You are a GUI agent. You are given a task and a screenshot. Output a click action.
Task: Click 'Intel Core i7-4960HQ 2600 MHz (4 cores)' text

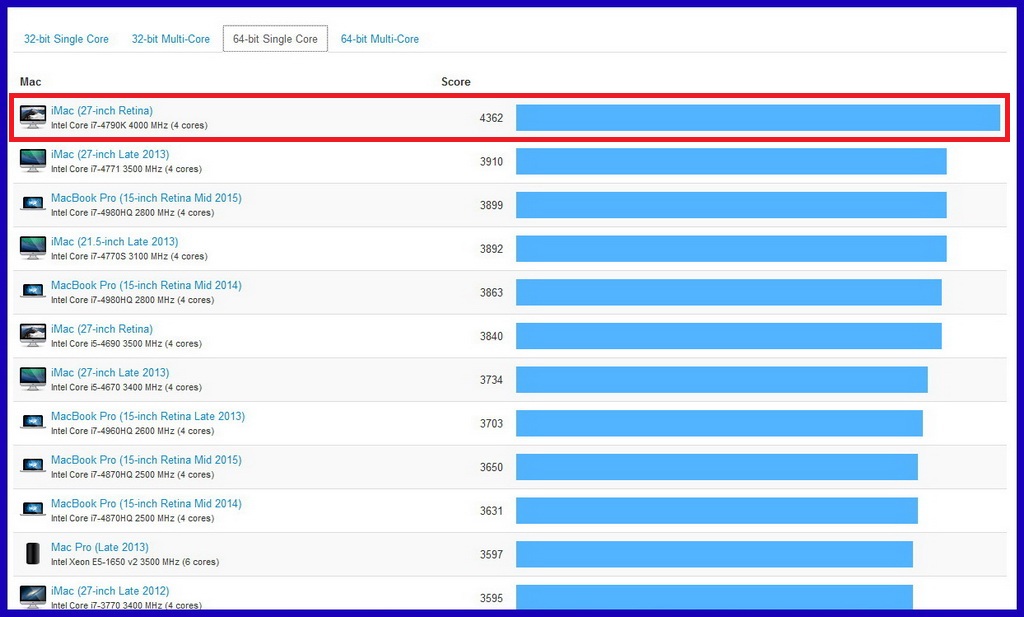[x=133, y=431]
